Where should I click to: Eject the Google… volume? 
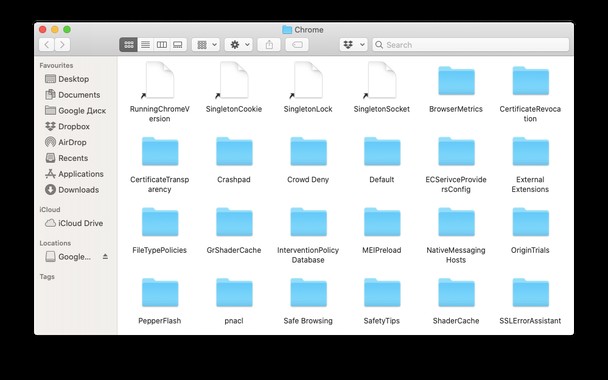tap(105, 256)
